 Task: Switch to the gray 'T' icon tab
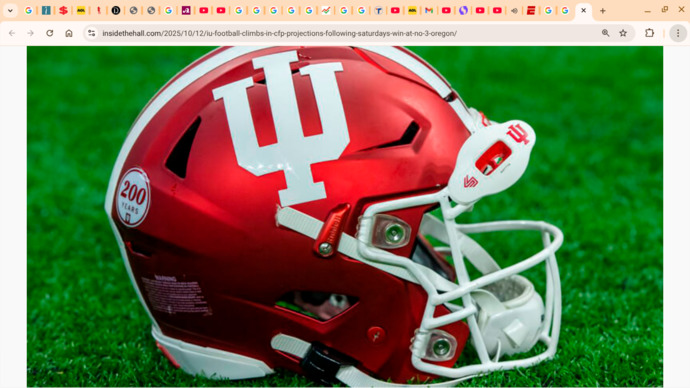(x=378, y=11)
